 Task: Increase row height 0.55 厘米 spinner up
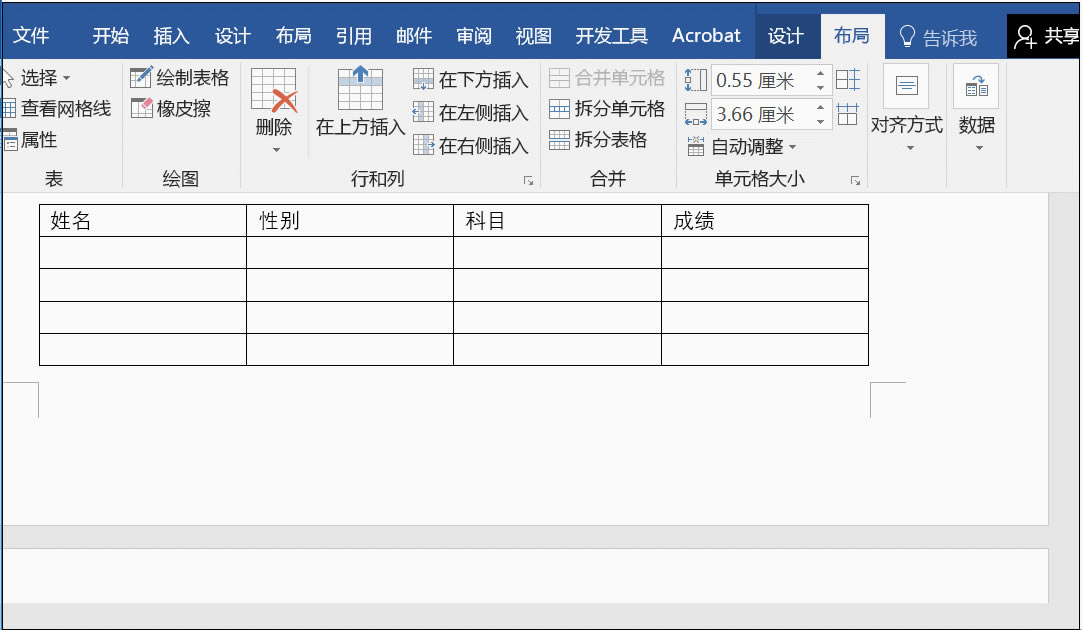coord(820,73)
